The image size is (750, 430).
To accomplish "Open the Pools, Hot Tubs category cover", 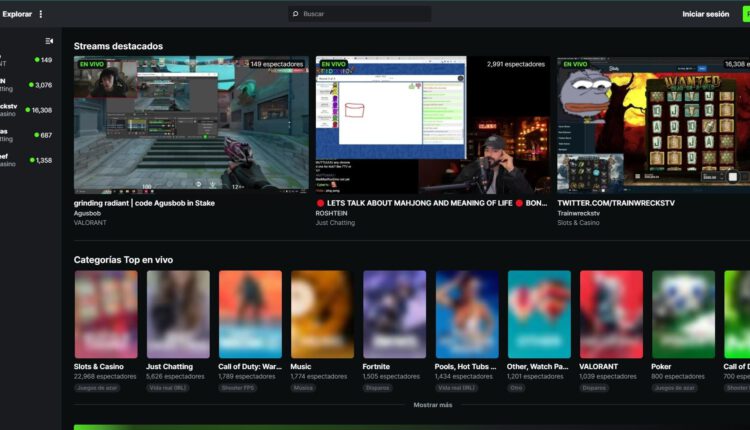I will pos(467,314).
